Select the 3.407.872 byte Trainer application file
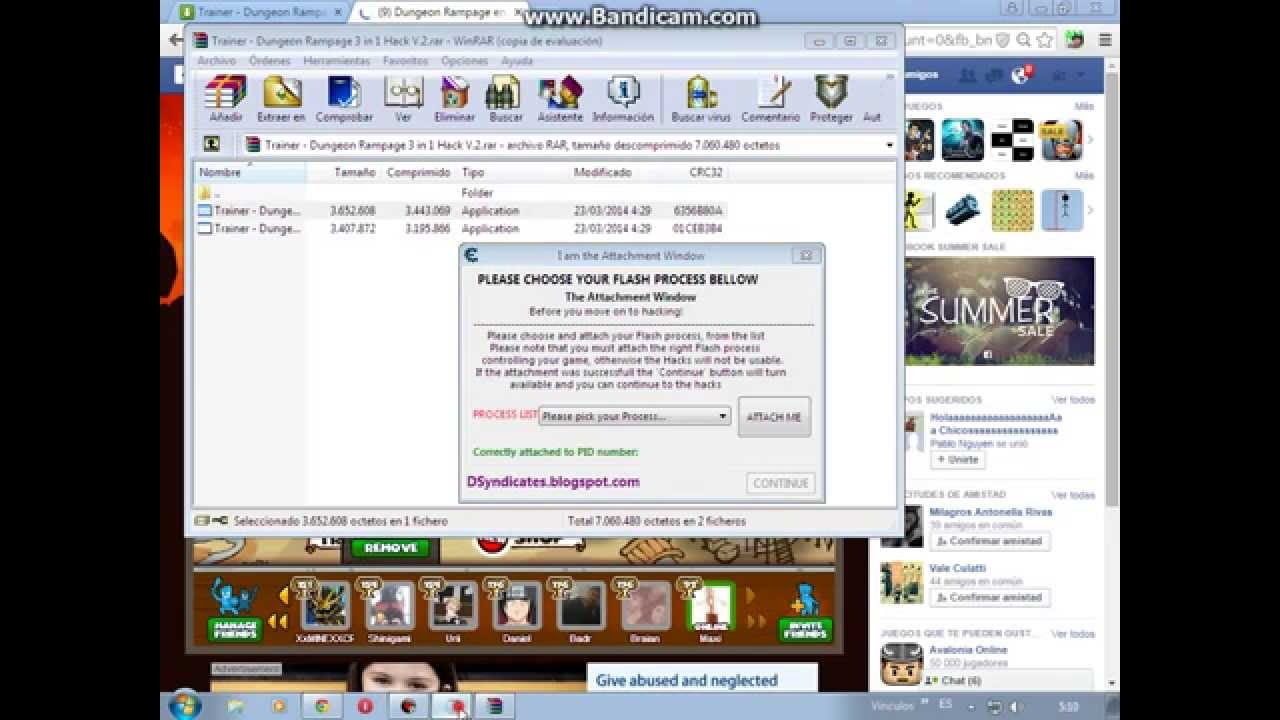 pos(460,228)
